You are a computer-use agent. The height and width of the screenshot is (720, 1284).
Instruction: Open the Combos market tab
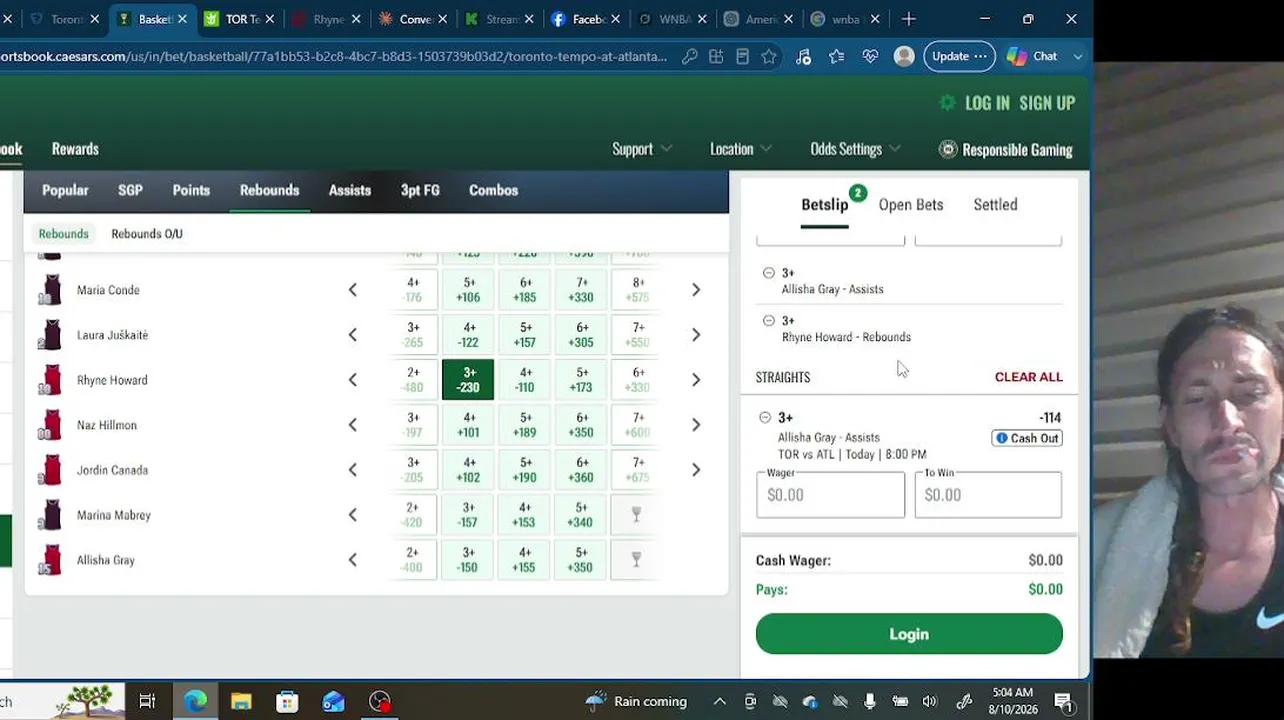[x=494, y=190]
